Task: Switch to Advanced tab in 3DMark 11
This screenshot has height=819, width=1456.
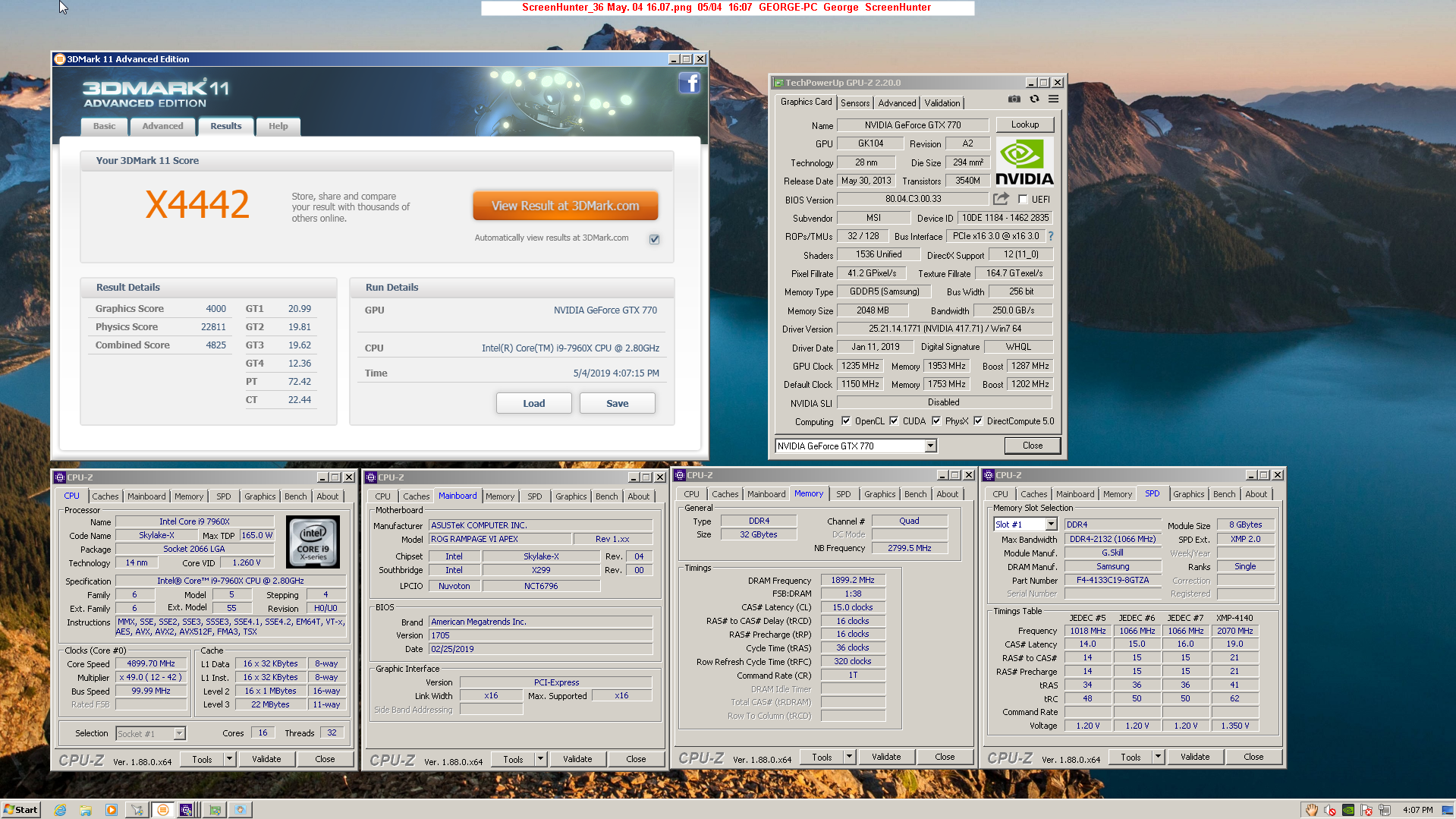Action: click(x=162, y=127)
